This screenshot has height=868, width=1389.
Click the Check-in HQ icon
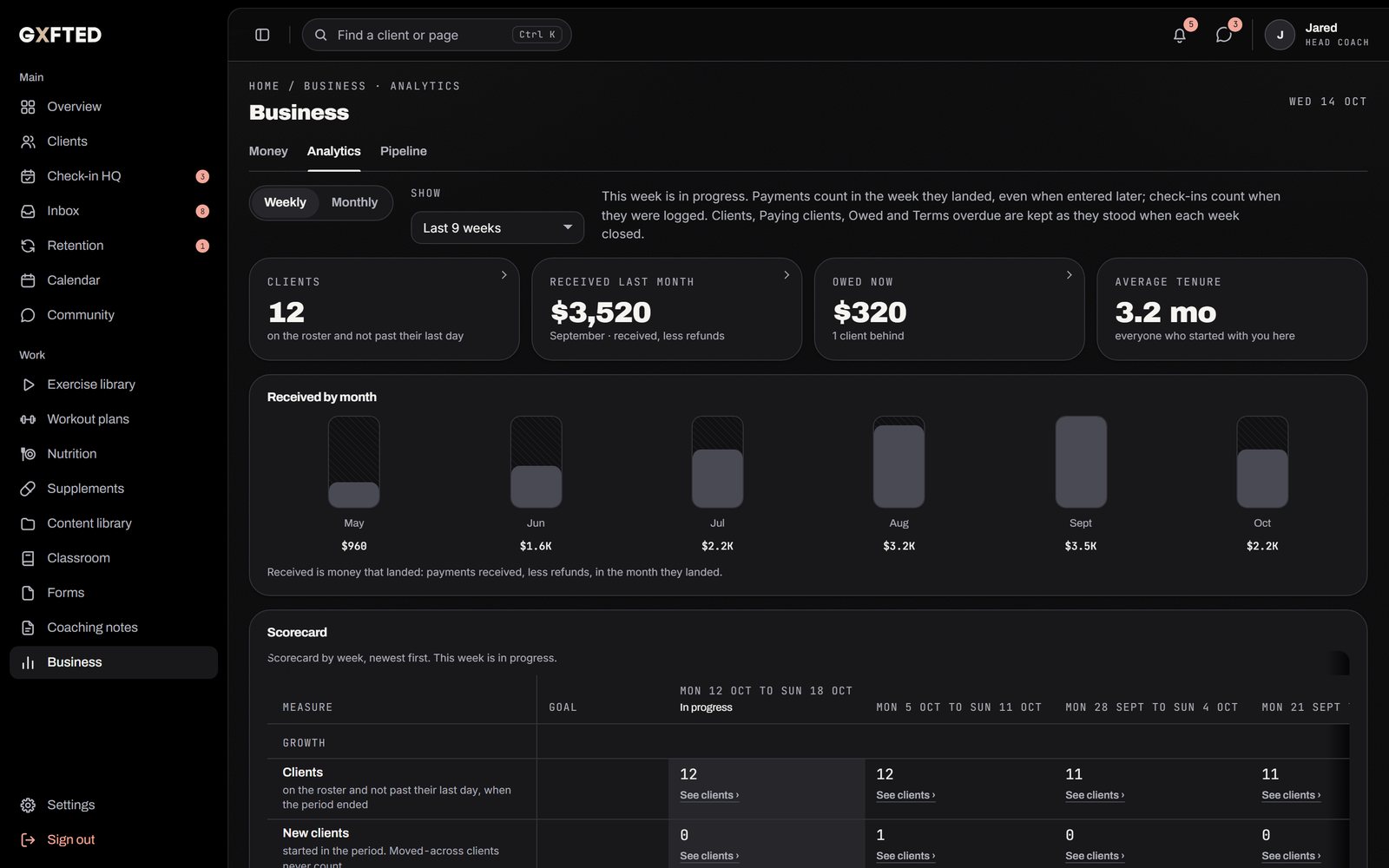click(28, 176)
